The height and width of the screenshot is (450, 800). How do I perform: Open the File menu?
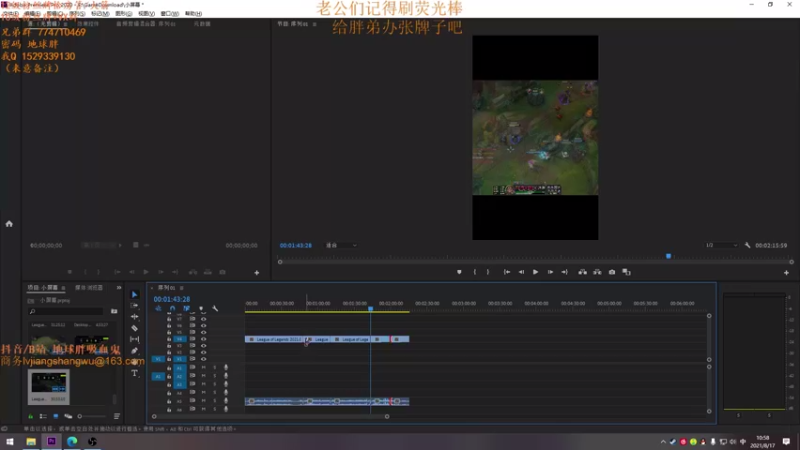click(x=10, y=14)
